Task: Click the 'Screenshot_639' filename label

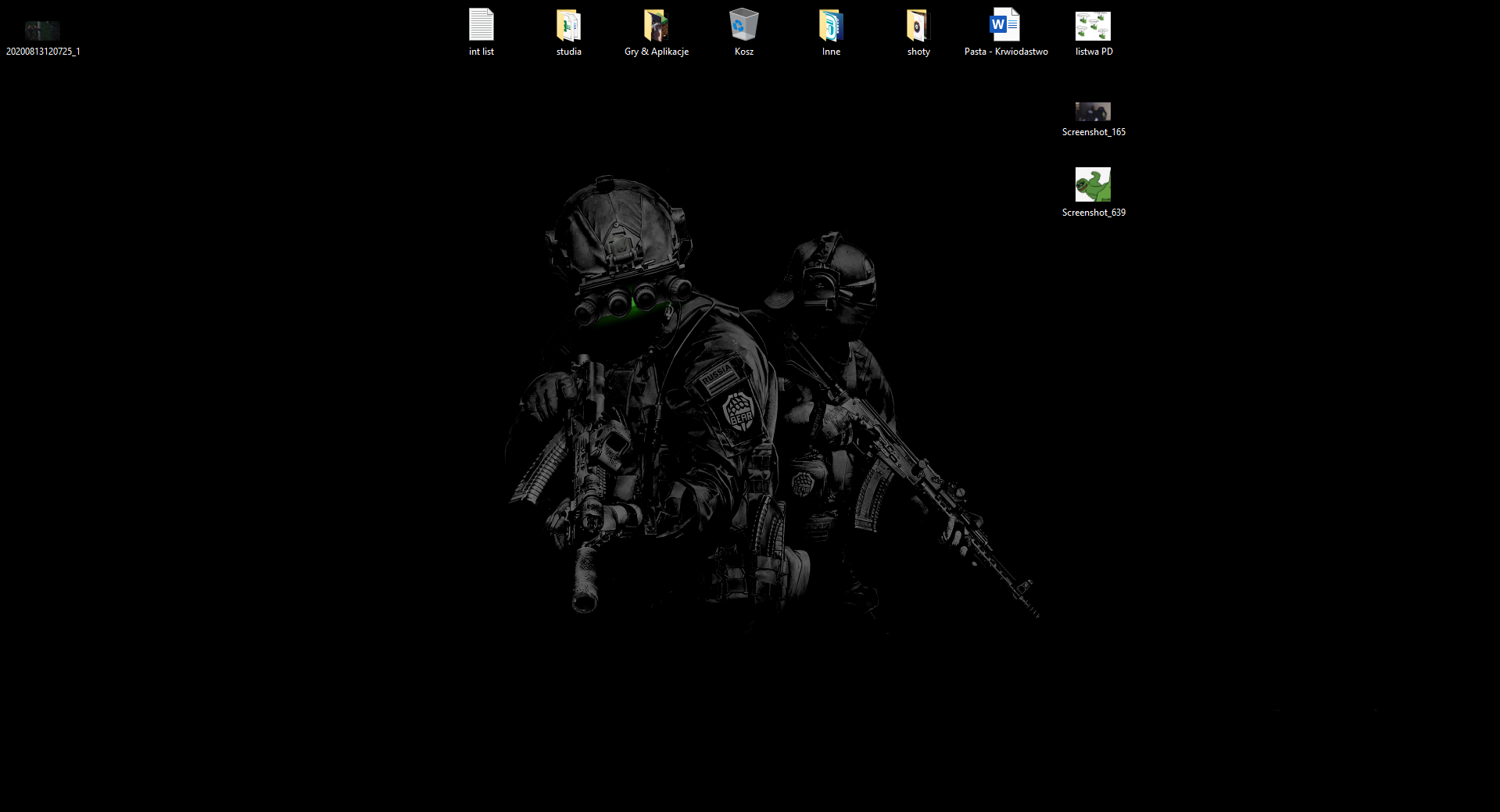Action: 1094,213
